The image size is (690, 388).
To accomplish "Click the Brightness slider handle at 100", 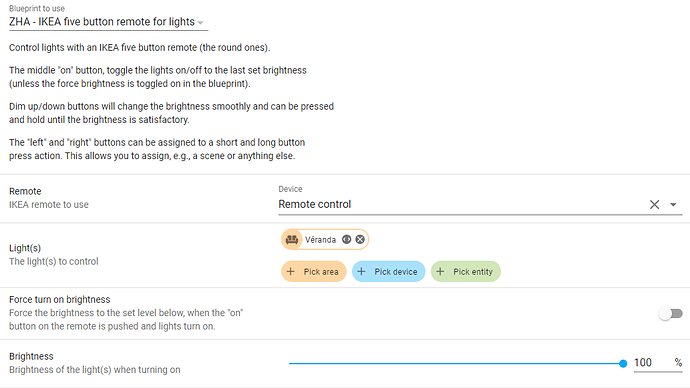I will click(x=623, y=363).
